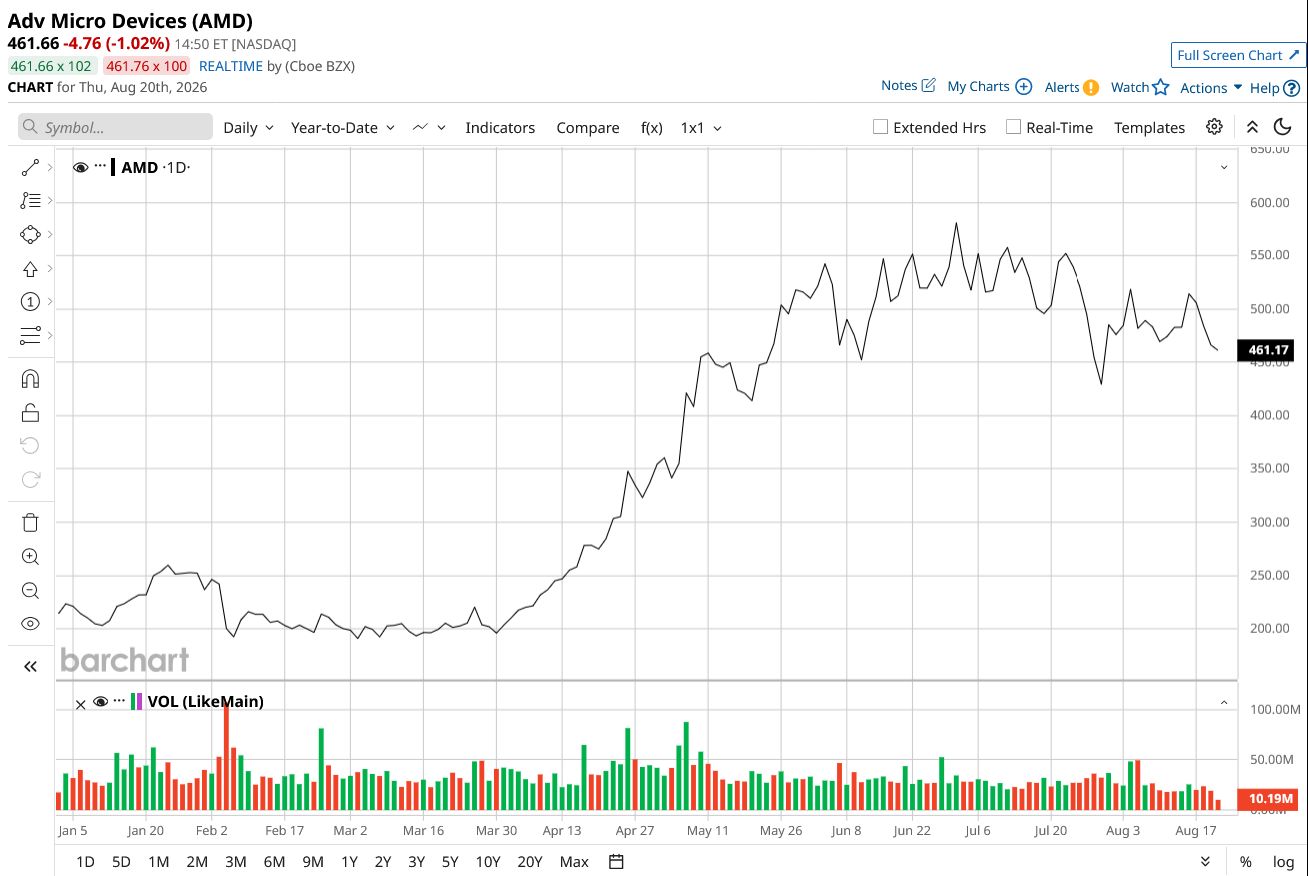The image size is (1308, 876).
Task: Select the trend line drawing tool
Action: 30,167
